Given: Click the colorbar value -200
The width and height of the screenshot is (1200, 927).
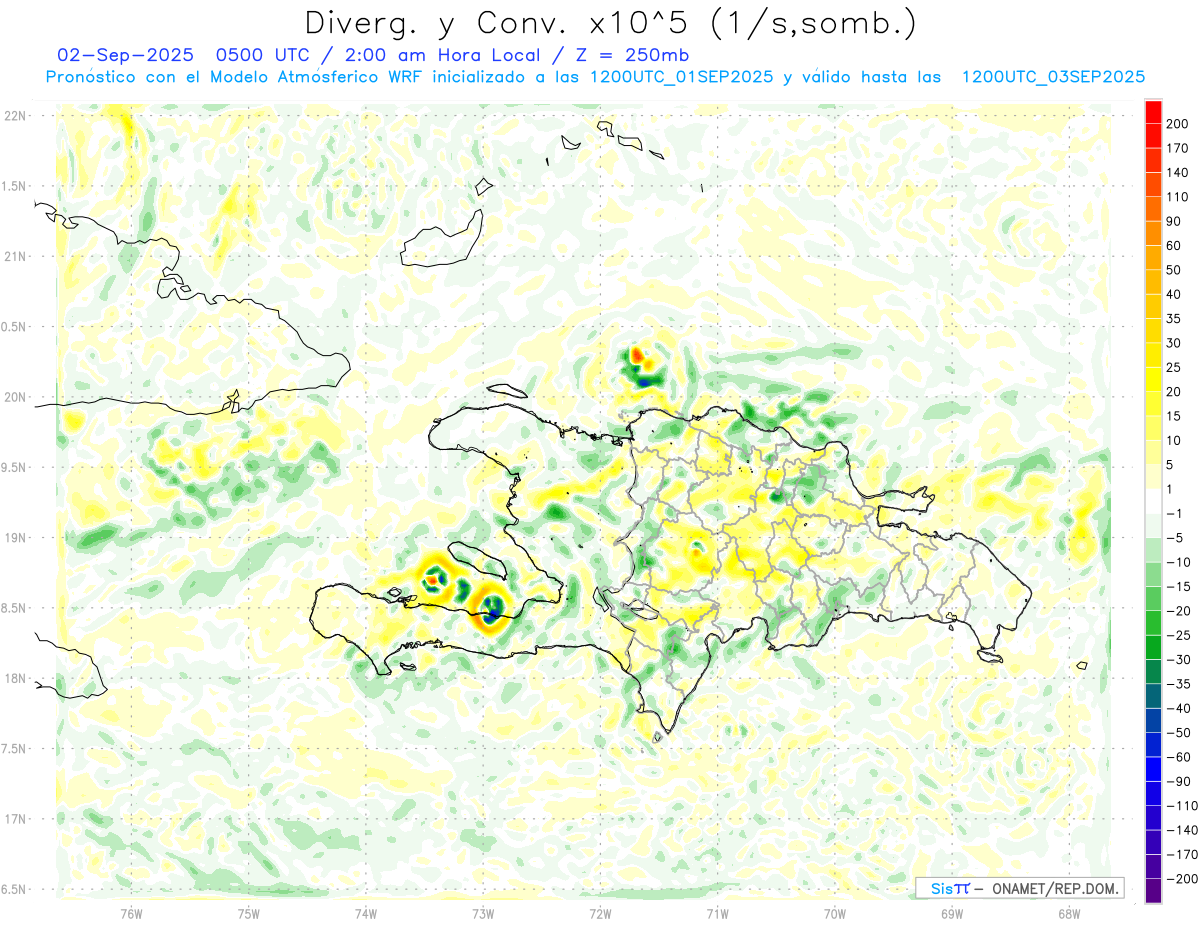Looking at the screenshot, I should point(1181,879).
